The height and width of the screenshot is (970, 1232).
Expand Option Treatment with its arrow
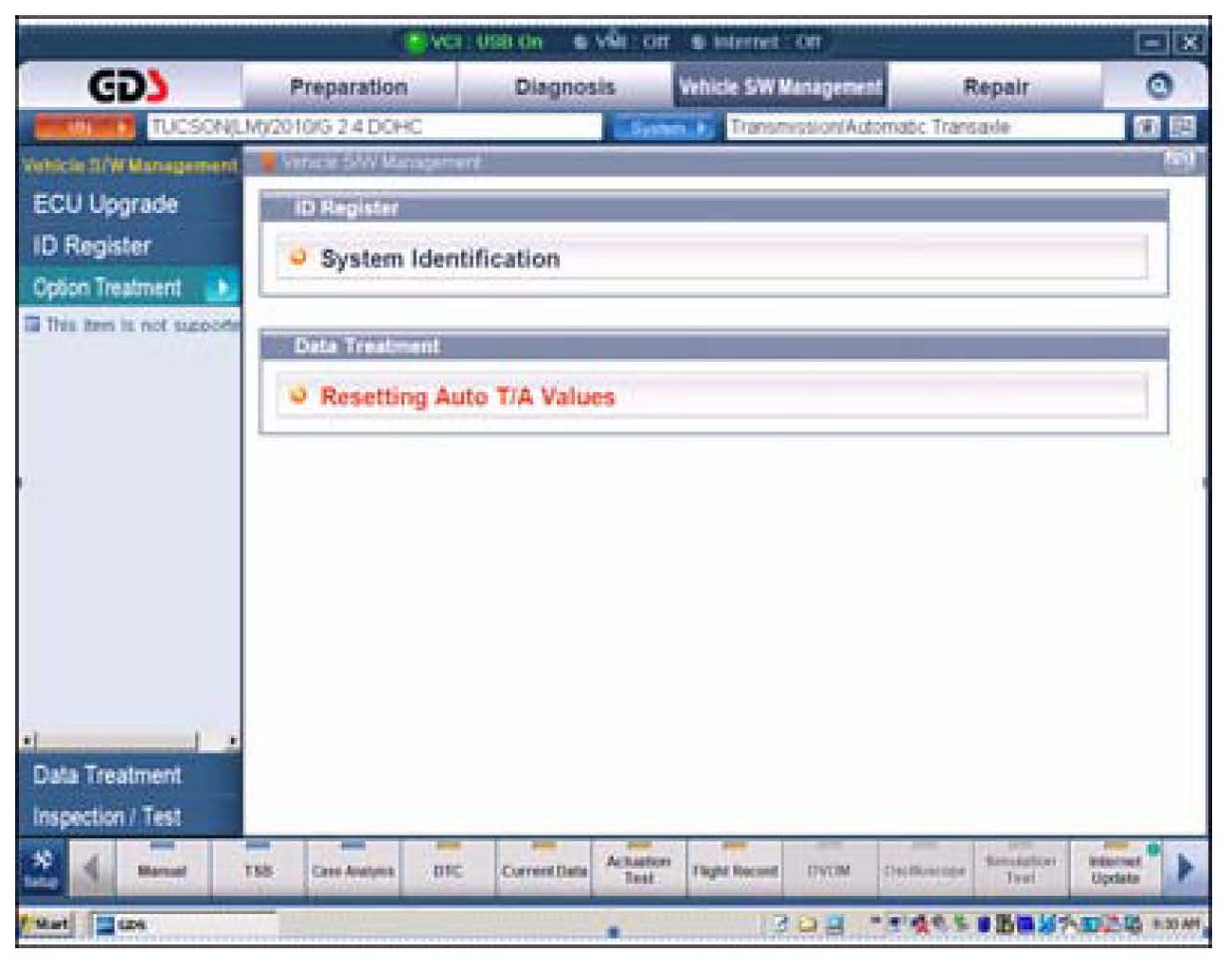223,287
